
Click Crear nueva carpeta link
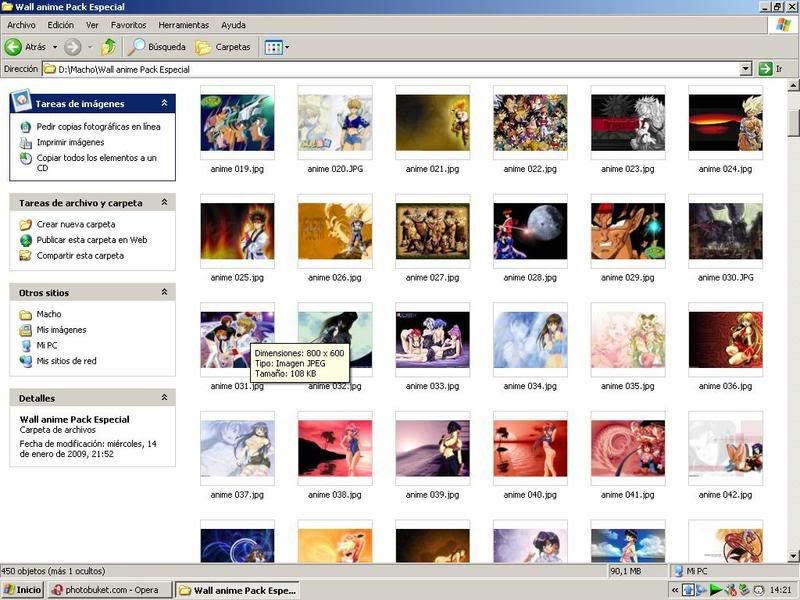coord(76,224)
